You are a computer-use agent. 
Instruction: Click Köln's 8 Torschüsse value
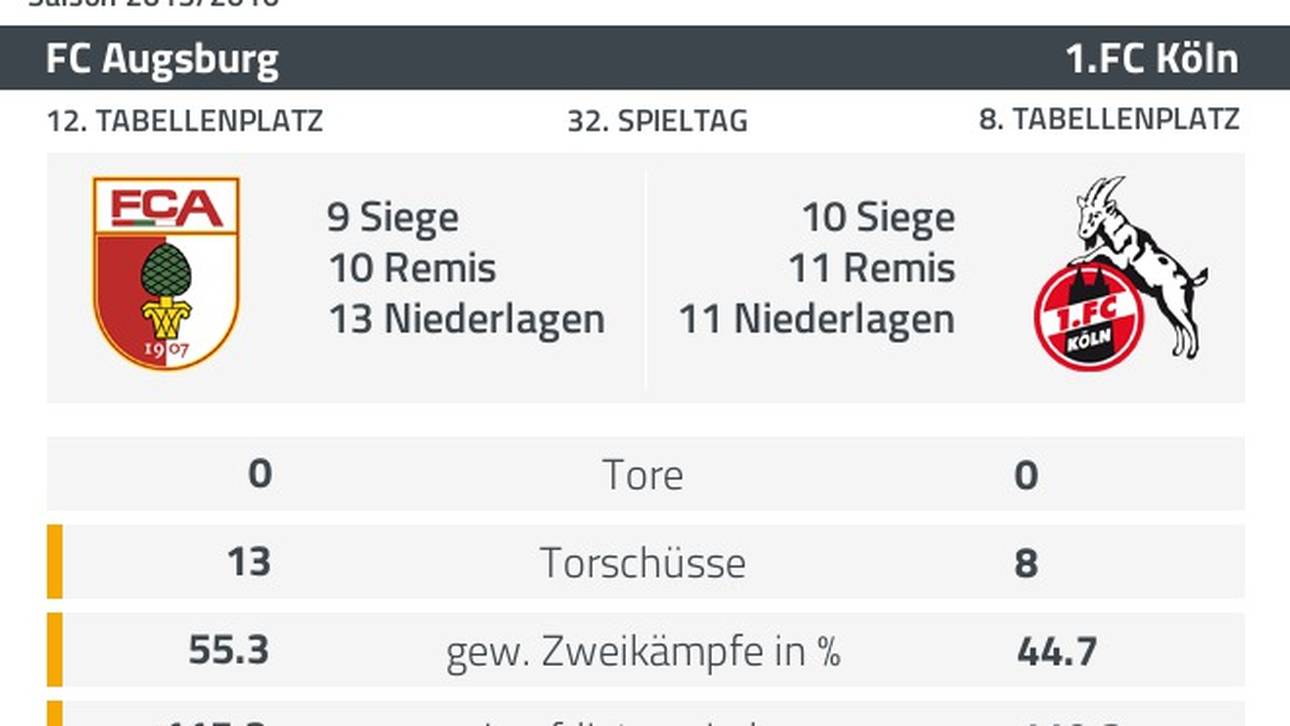[1026, 563]
